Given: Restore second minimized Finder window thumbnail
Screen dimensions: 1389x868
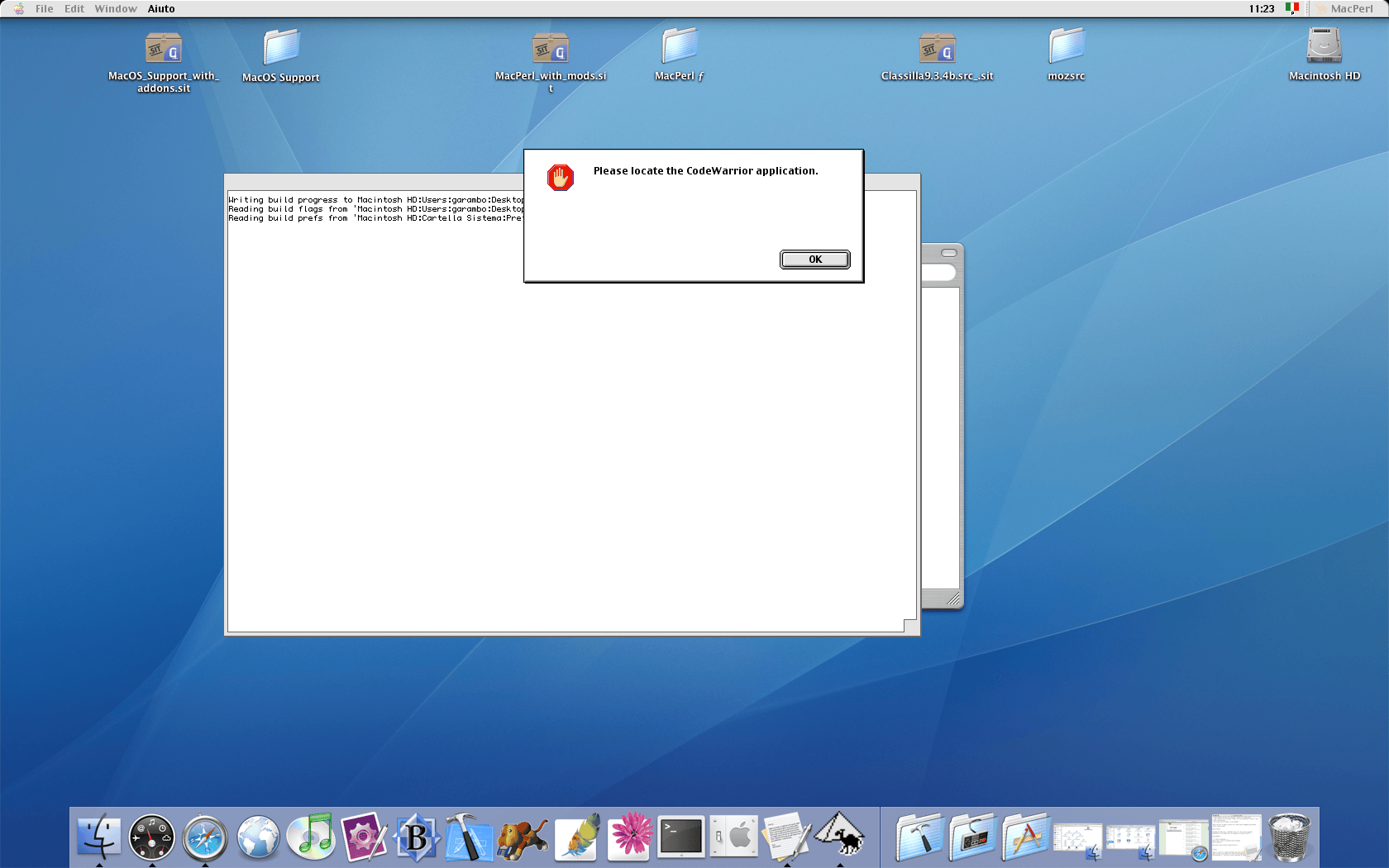Looking at the screenshot, I should click(x=1131, y=842).
